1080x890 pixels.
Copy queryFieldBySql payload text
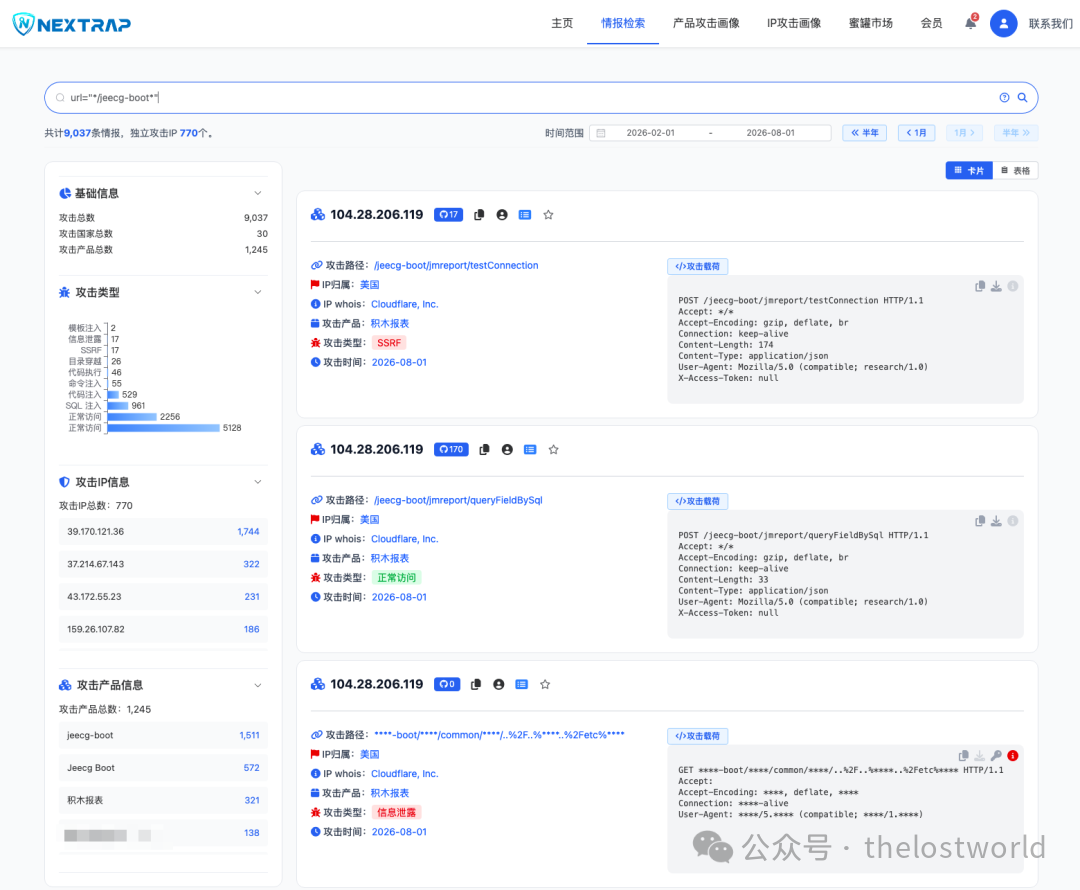pyautogui.click(x=980, y=521)
